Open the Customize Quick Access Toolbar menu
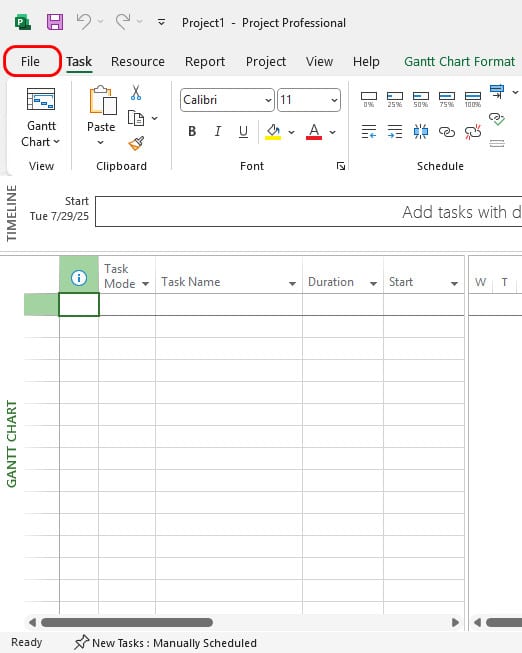Viewport: 522px width, 653px height. click(161, 22)
